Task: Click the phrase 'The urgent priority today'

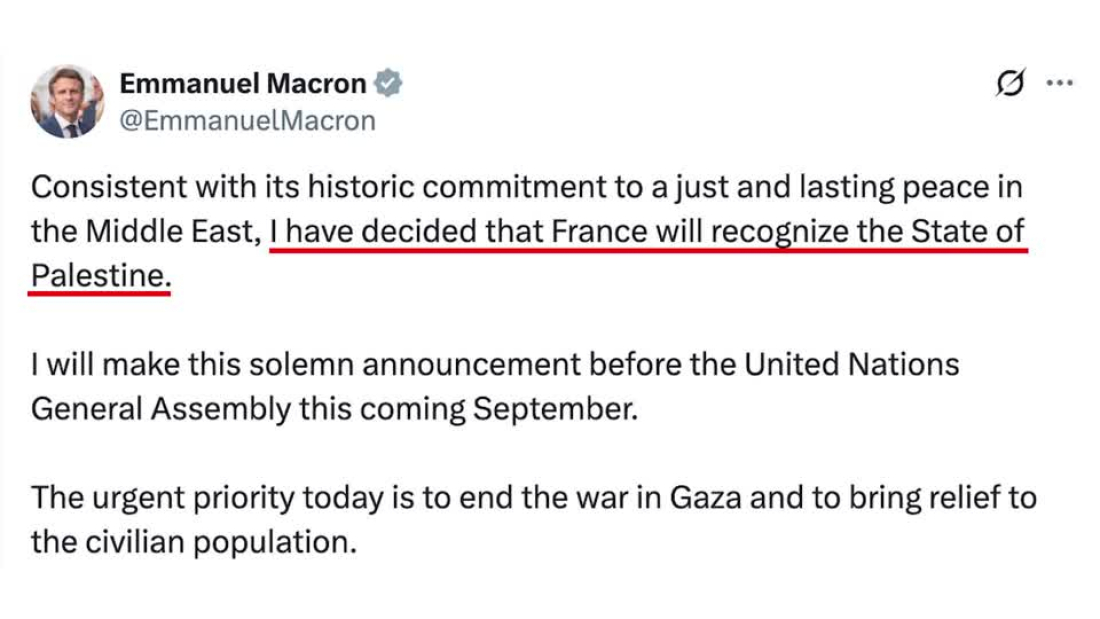Action: pos(207,499)
